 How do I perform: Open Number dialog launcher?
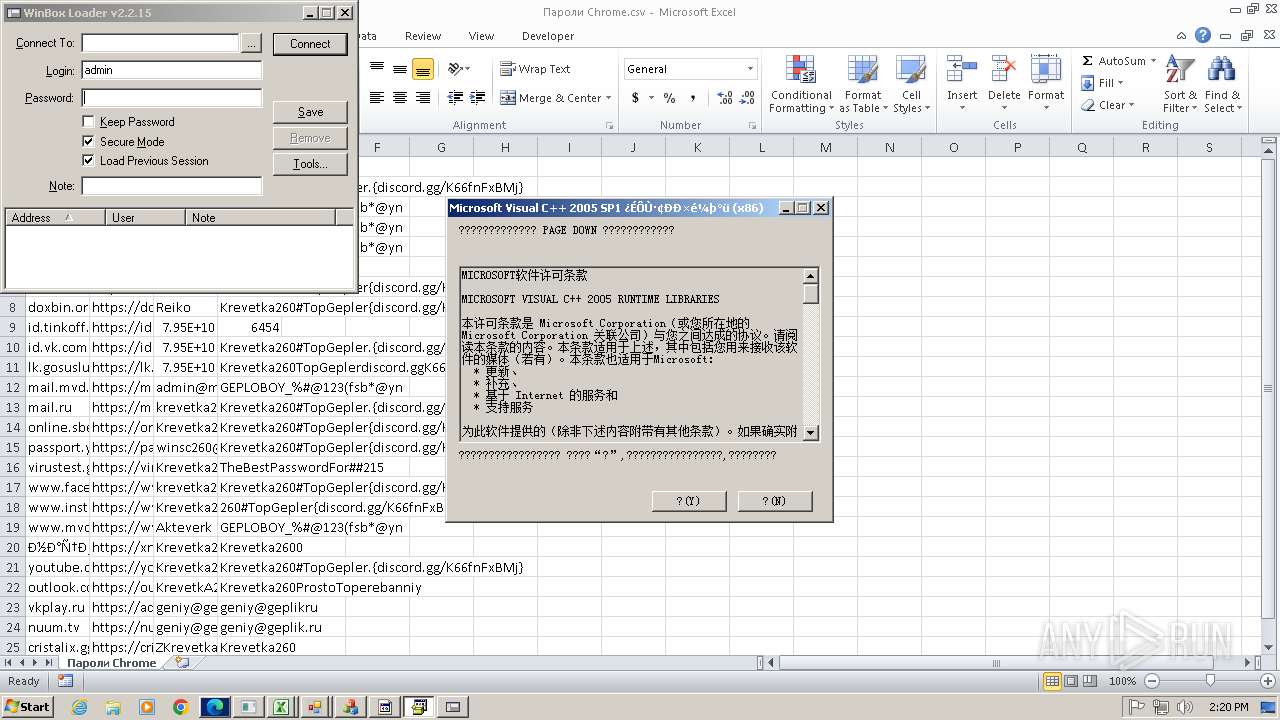coord(754,126)
